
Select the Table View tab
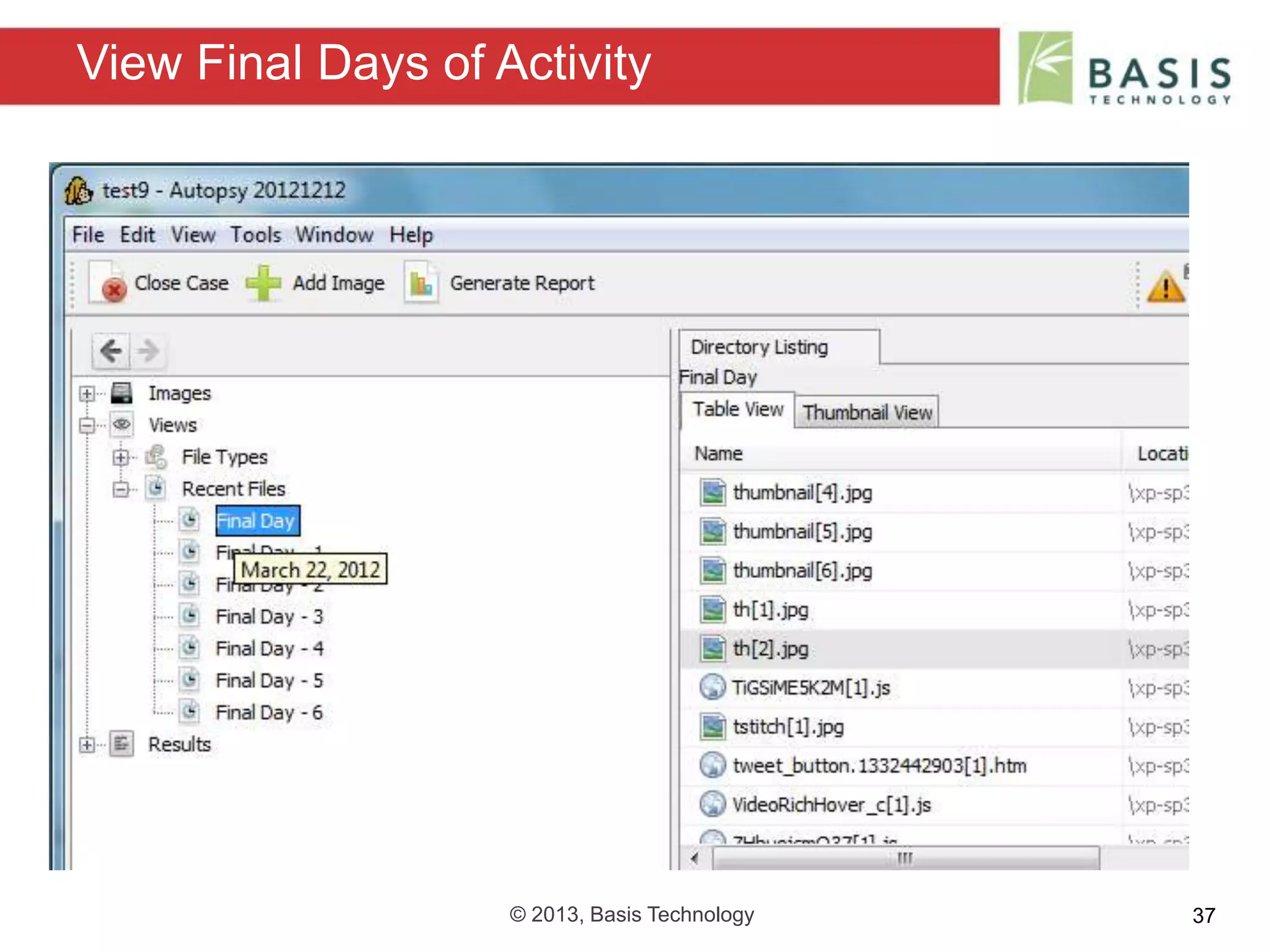click(x=738, y=409)
